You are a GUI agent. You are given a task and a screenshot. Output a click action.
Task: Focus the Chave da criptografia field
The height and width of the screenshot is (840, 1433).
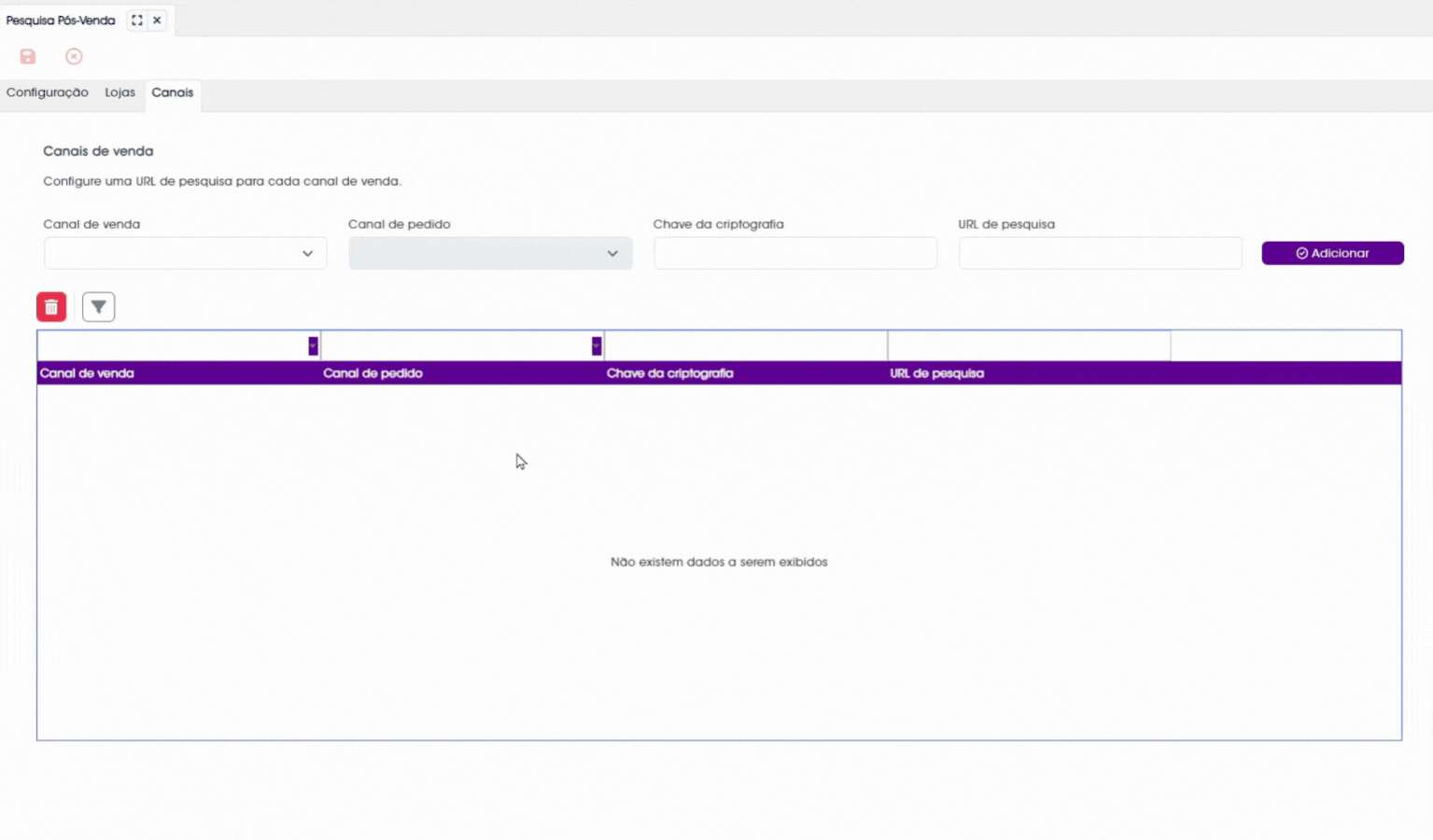click(x=795, y=253)
